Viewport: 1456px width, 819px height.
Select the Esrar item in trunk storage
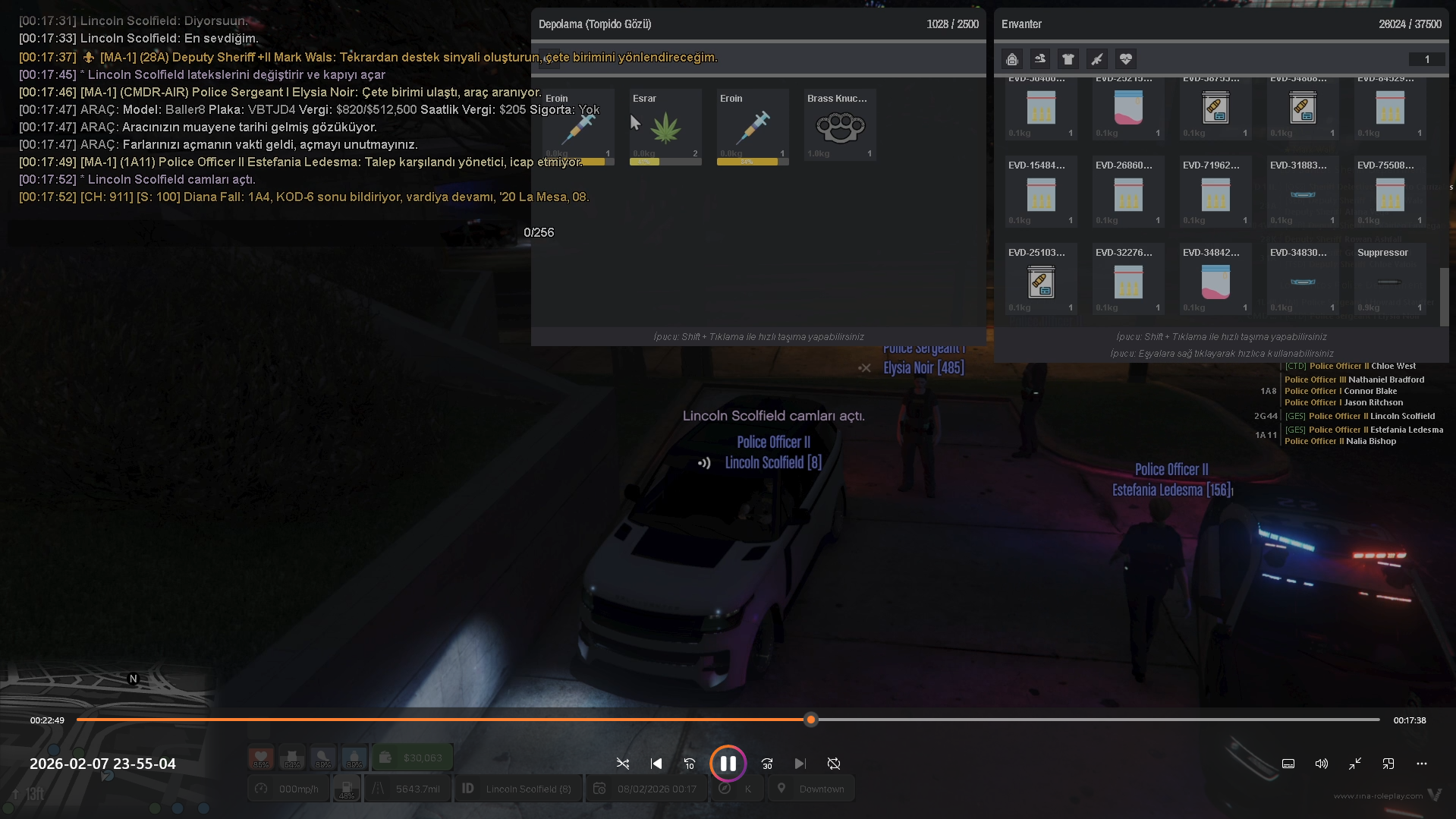coord(665,127)
